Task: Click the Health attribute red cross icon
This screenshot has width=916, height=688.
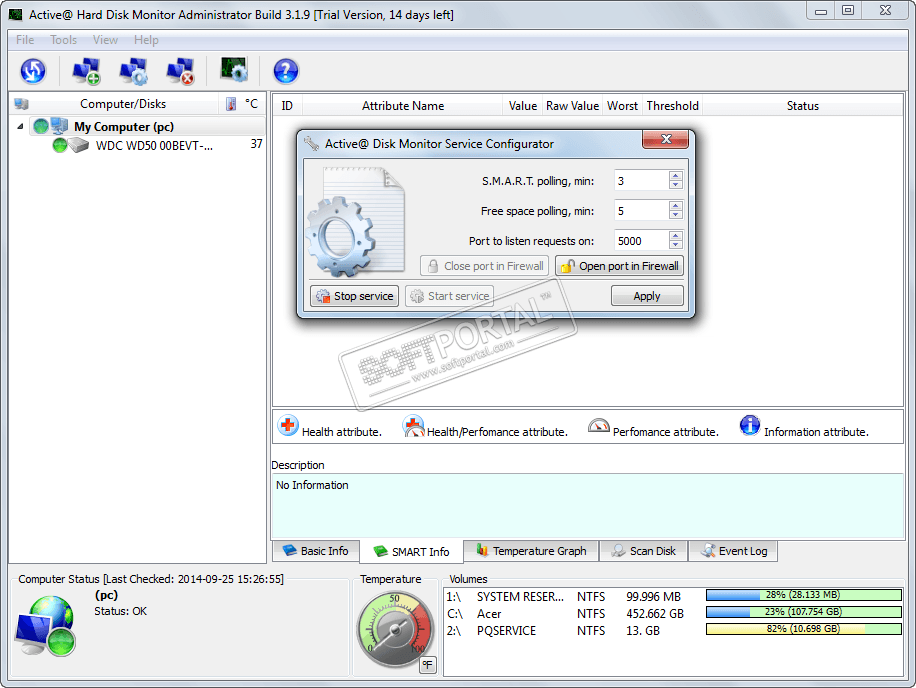Action: click(x=287, y=426)
